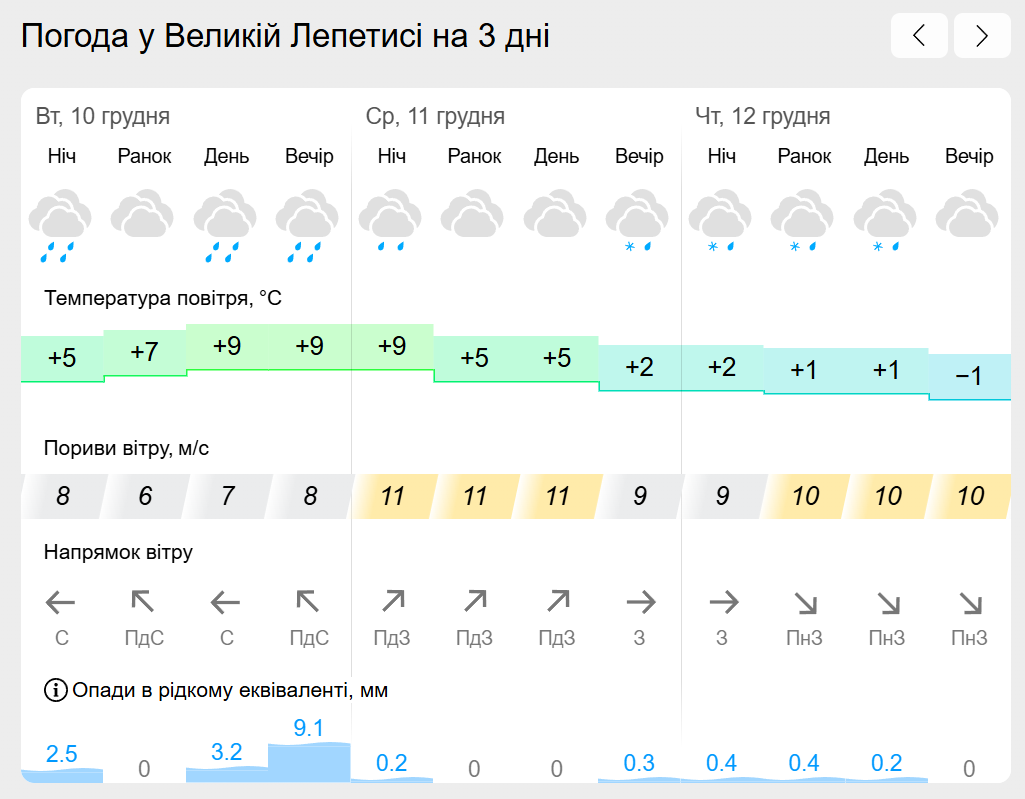Click northwest wind arrow for Thursday morning
The height and width of the screenshot is (799, 1025).
[x=806, y=602]
